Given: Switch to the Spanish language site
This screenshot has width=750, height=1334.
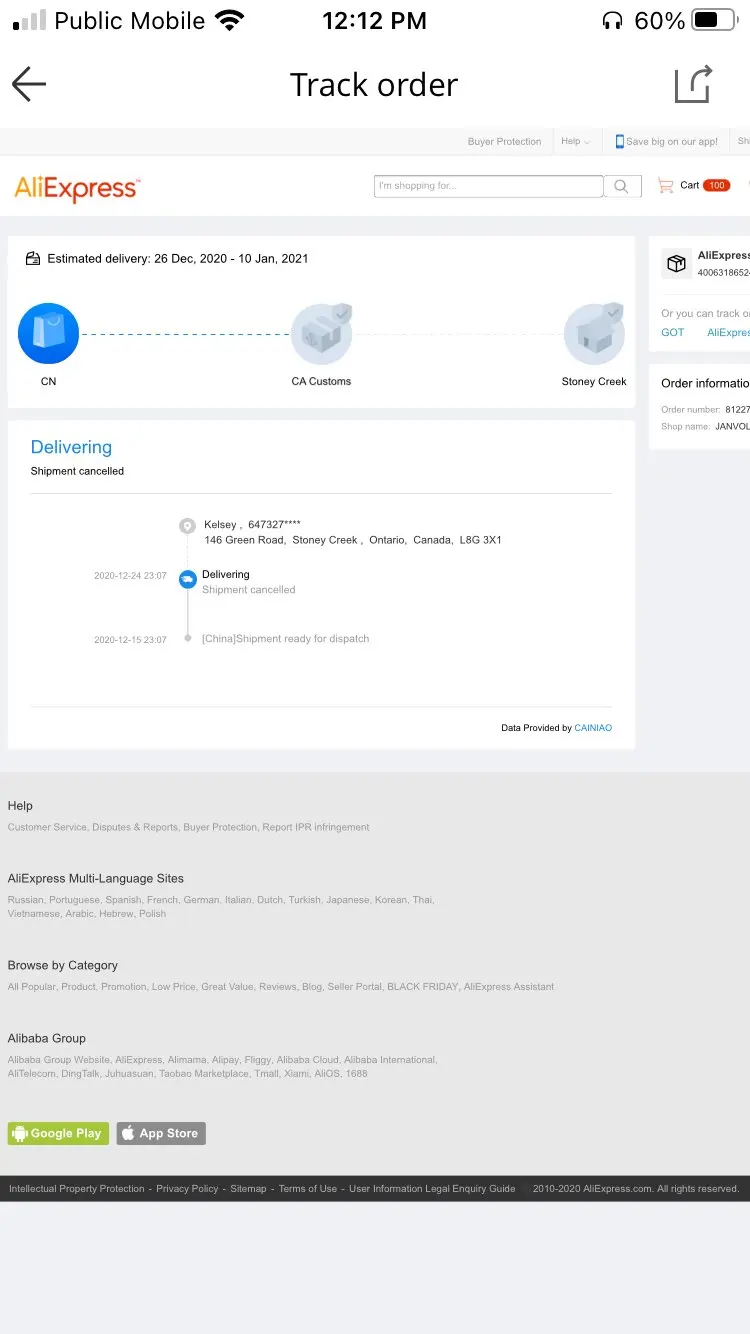Looking at the screenshot, I should tap(124, 900).
